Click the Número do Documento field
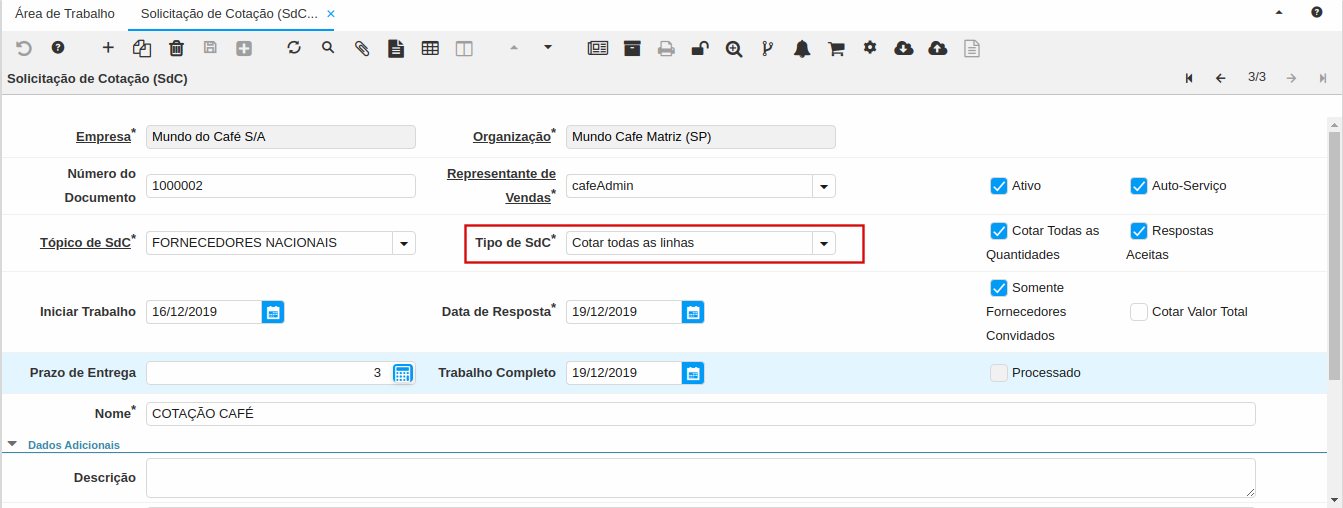Viewport: 1343px width, 508px height. coord(281,186)
